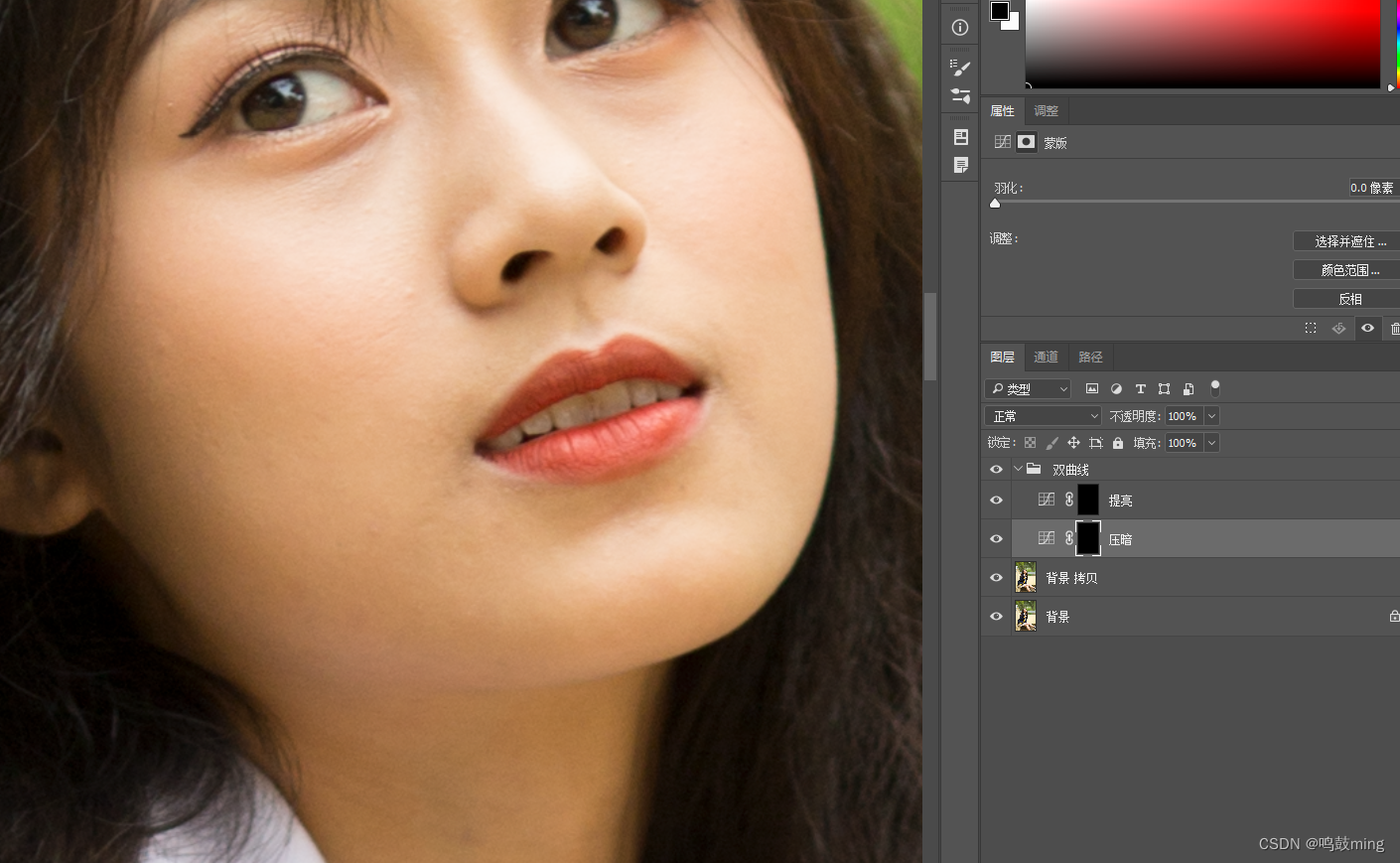Switch to the 属性 tab
Image resolution: width=1400 pixels, height=863 pixels.
[1003, 110]
